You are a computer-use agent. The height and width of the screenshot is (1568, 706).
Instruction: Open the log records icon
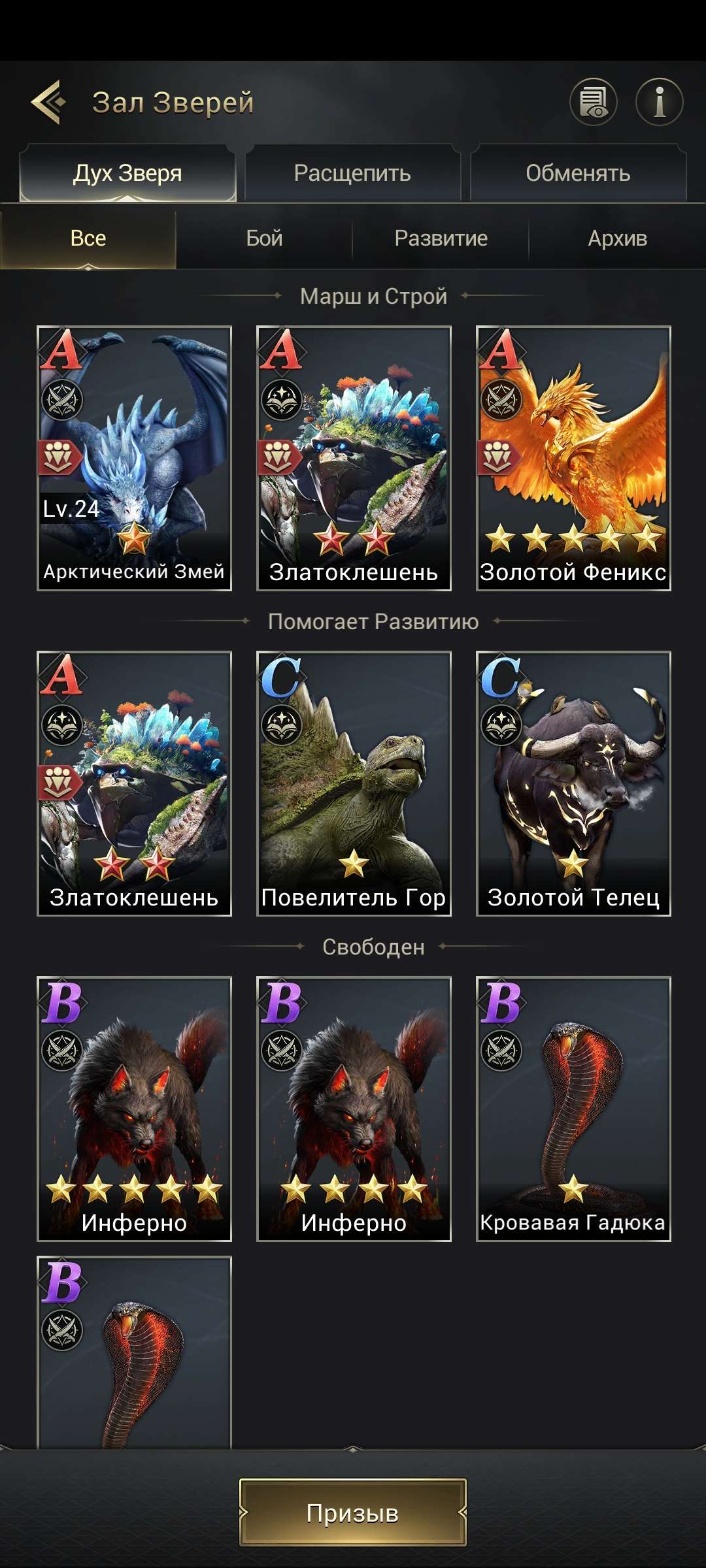click(594, 102)
